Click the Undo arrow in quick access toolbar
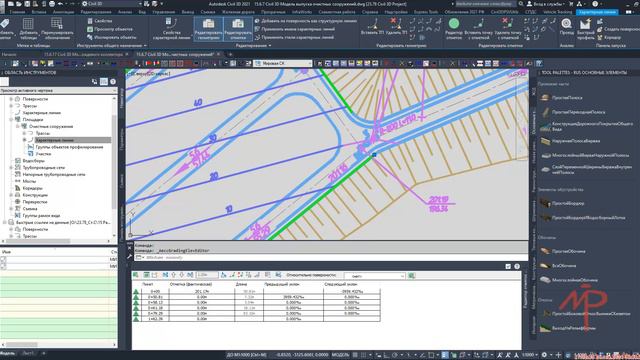 [60, 4]
